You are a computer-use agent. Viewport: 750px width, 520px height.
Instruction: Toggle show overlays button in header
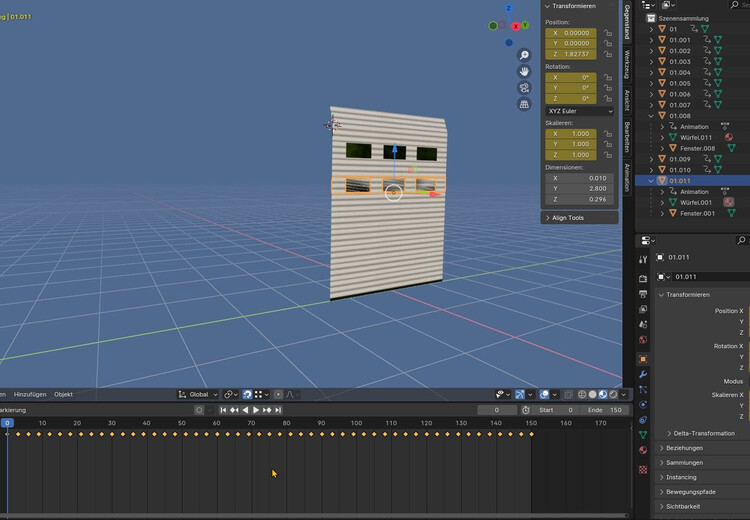pyautogui.click(x=544, y=394)
